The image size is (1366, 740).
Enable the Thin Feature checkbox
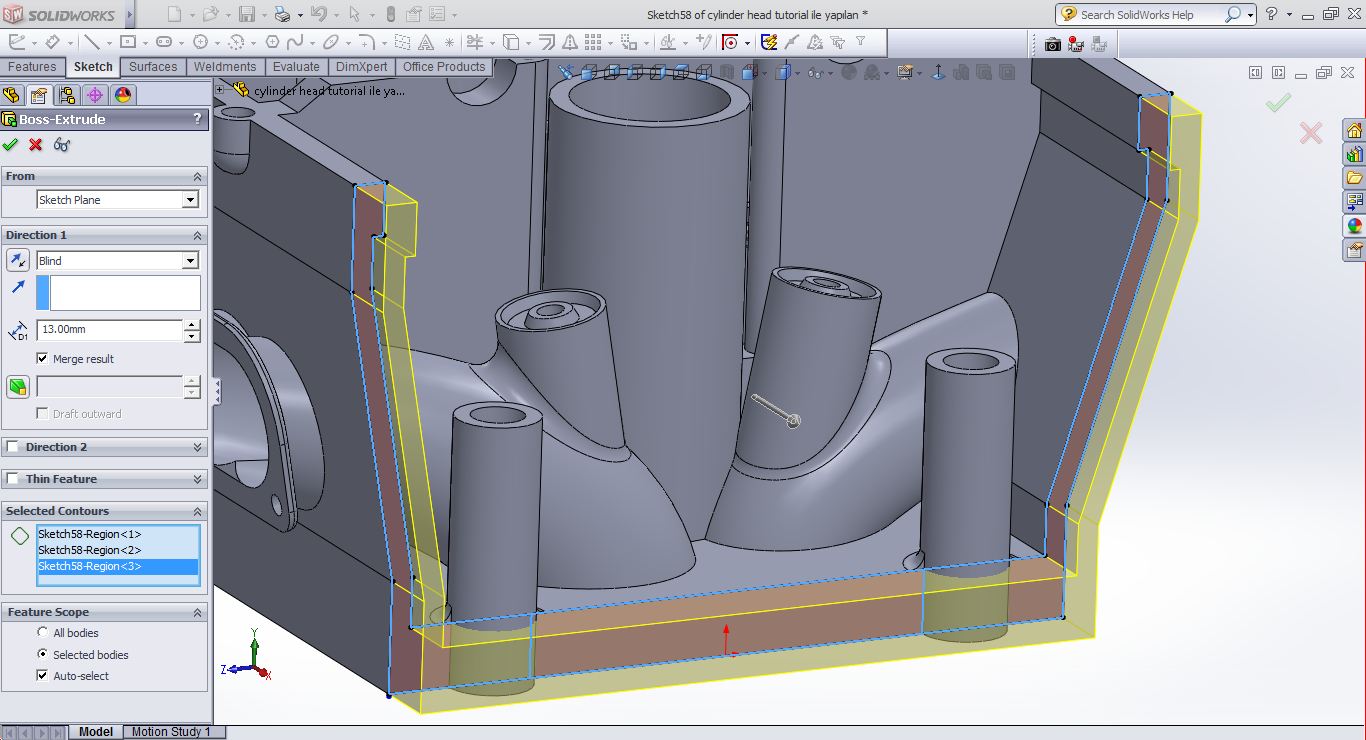[13, 479]
